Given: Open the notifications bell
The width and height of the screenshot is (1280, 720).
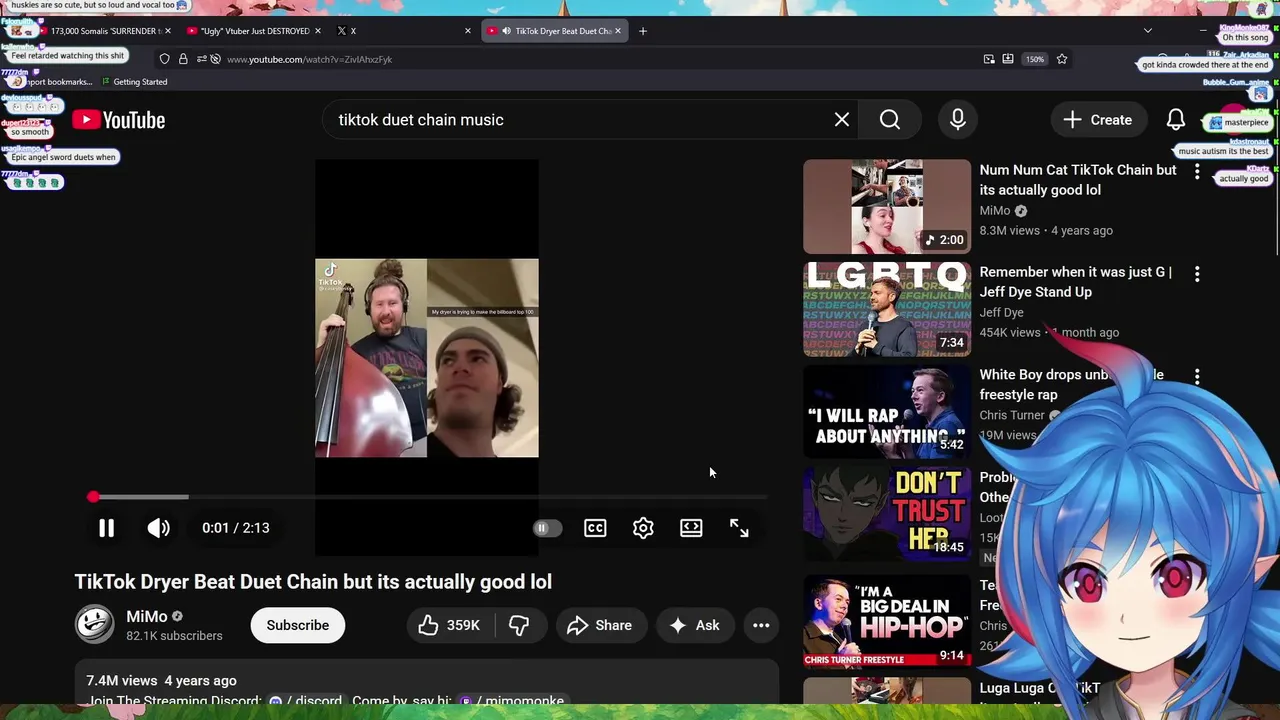Looking at the screenshot, I should coord(1176,120).
